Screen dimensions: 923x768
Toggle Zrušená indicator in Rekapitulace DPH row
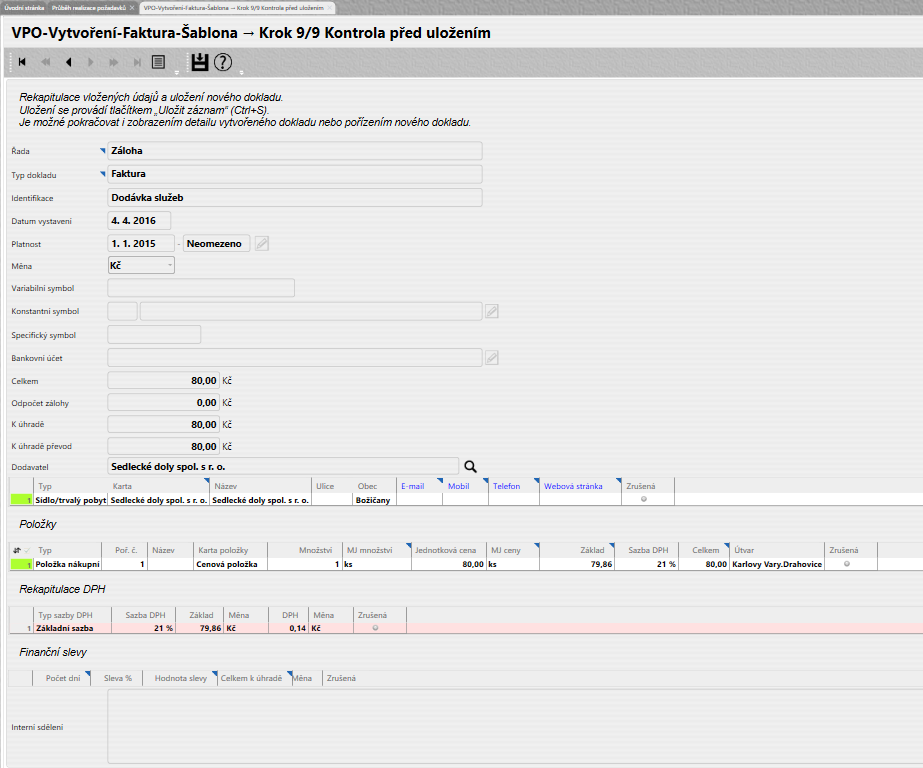376,628
